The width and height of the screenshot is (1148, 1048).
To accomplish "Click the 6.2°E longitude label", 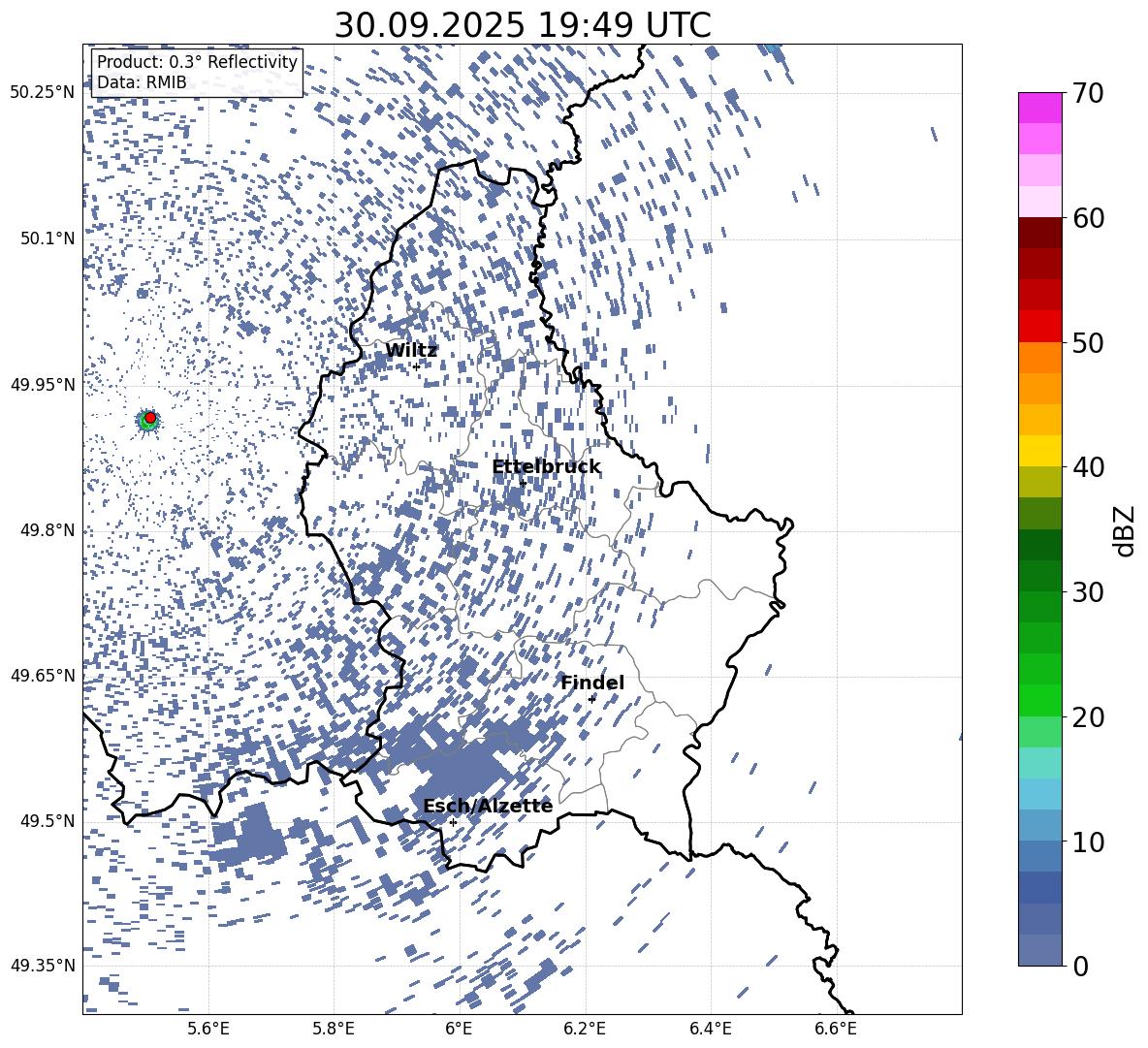I will (x=585, y=1029).
